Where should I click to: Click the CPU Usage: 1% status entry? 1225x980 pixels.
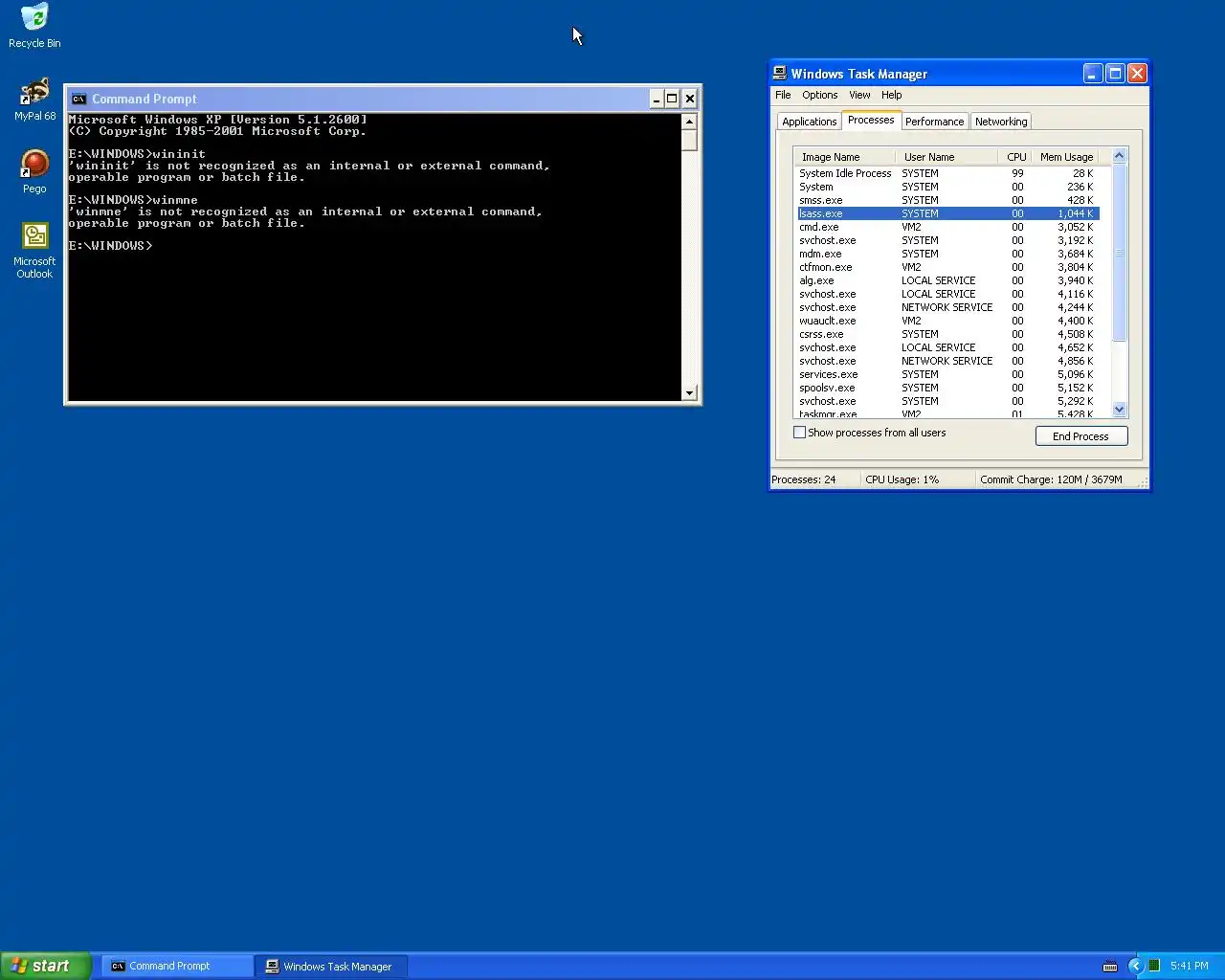(917, 479)
